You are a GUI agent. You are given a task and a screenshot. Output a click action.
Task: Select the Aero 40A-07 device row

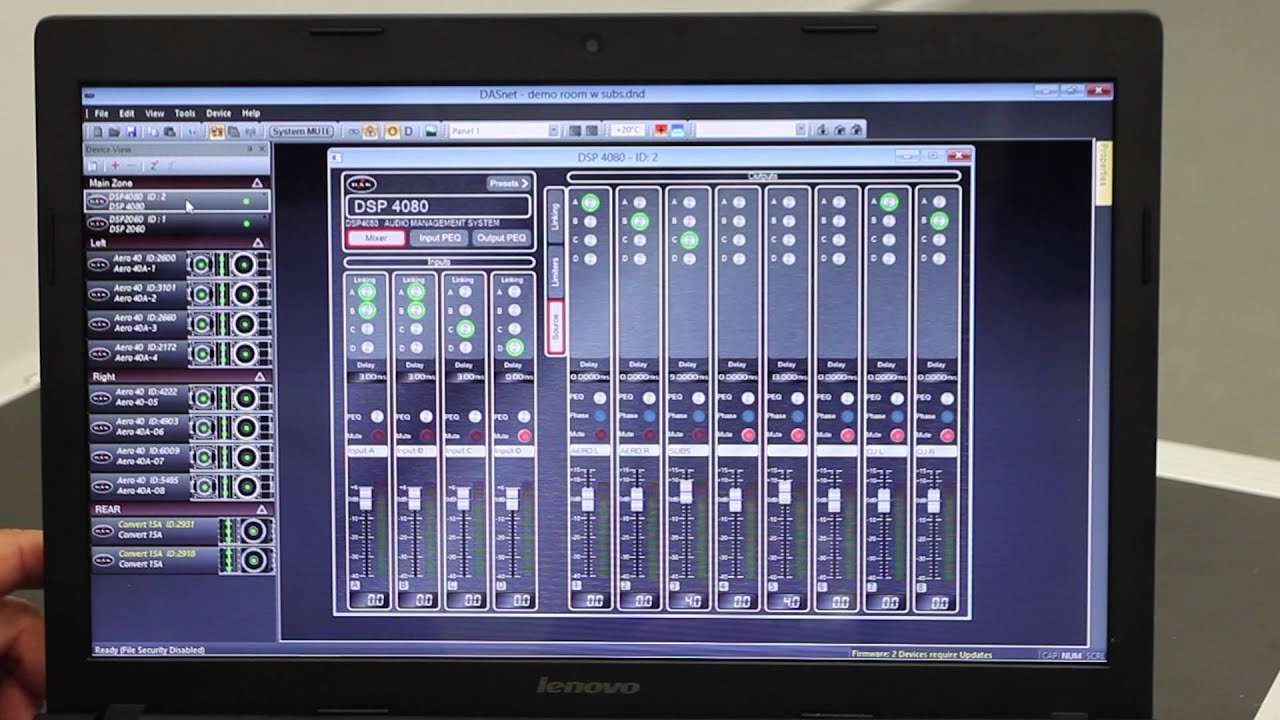(x=180, y=456)
